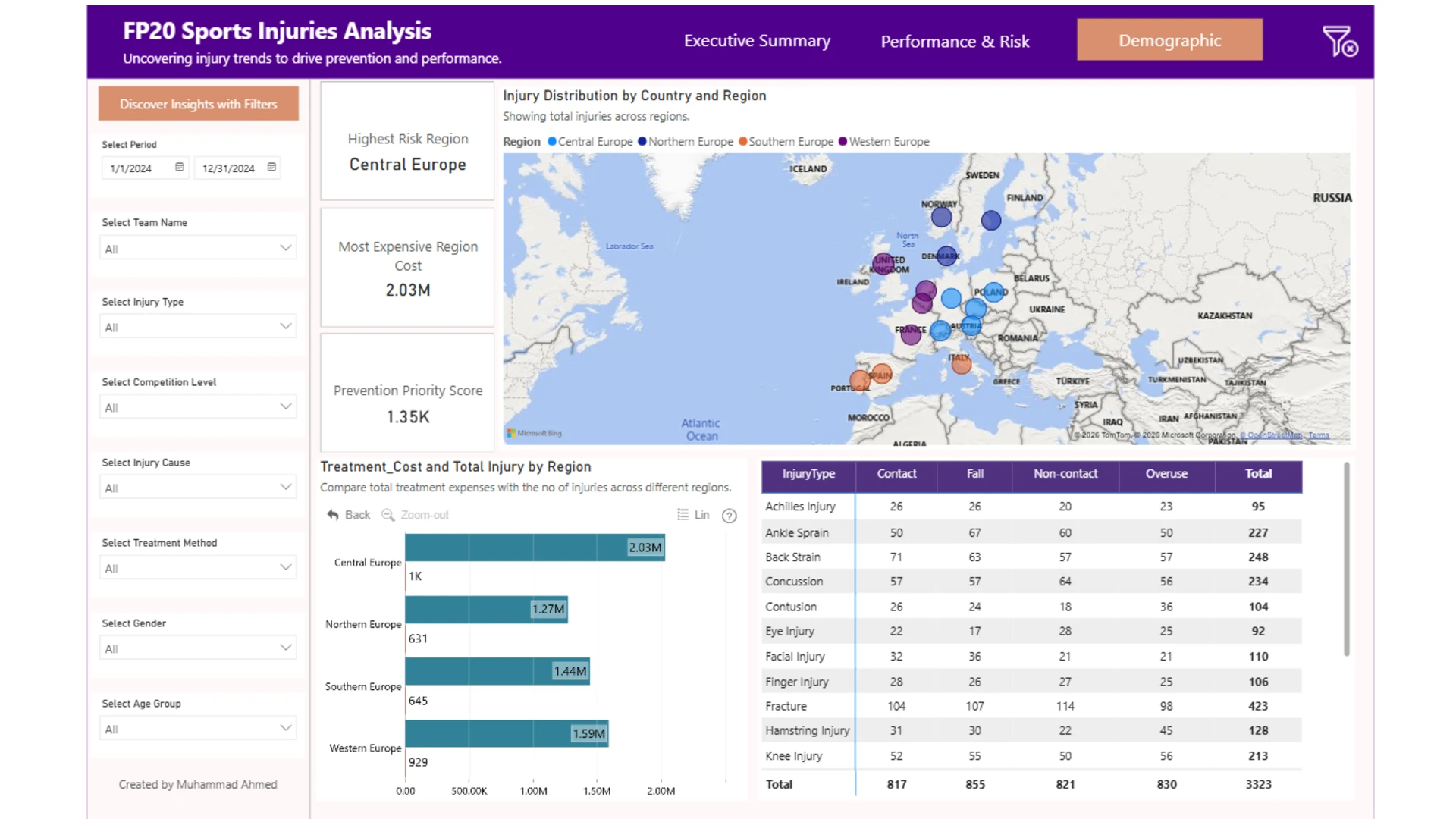Open the Select Gender dropdown
This screenshot has height=819, width=1456.
click(x=198, y=648)
